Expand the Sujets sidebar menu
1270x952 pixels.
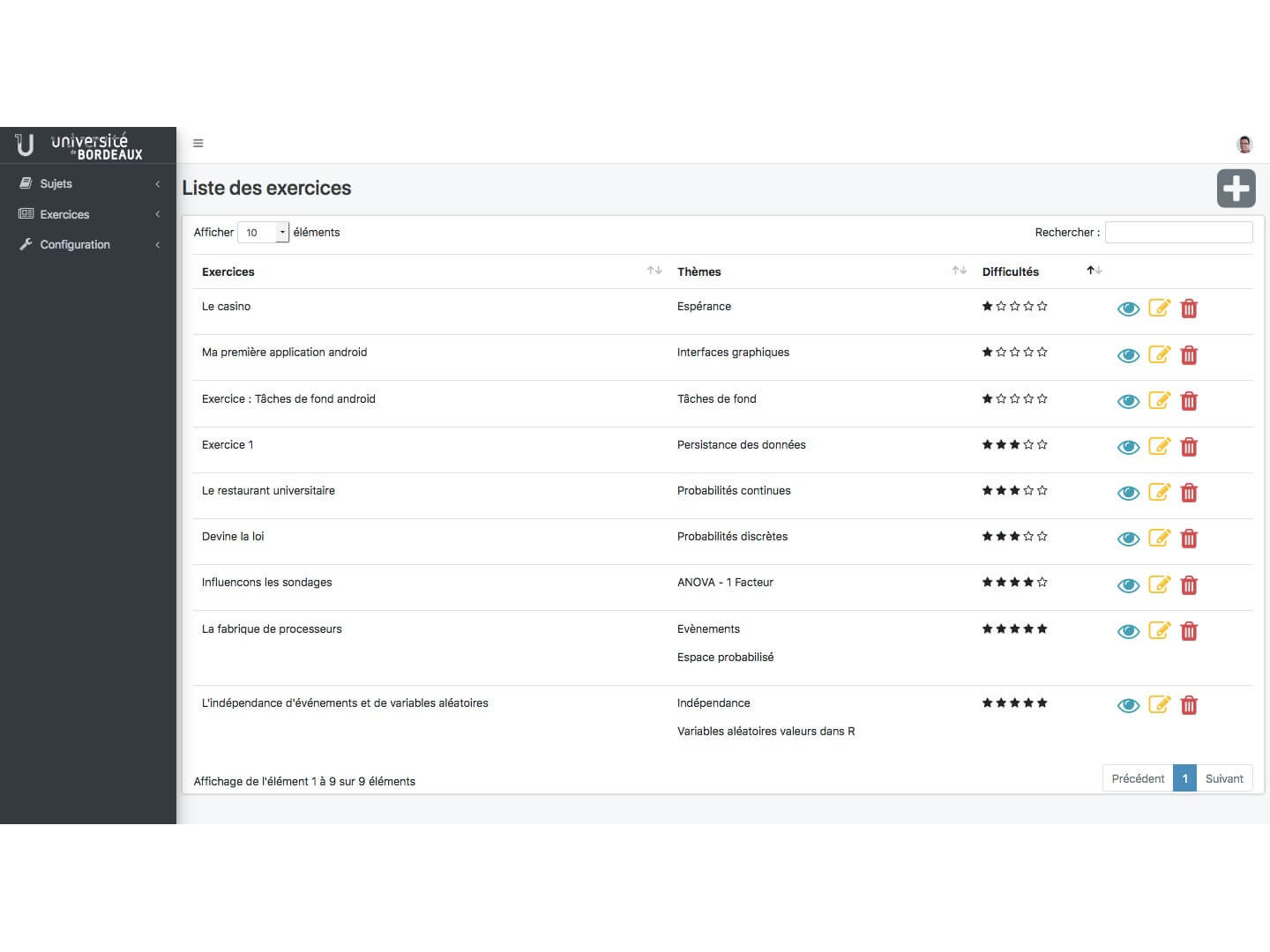point(88,183)
